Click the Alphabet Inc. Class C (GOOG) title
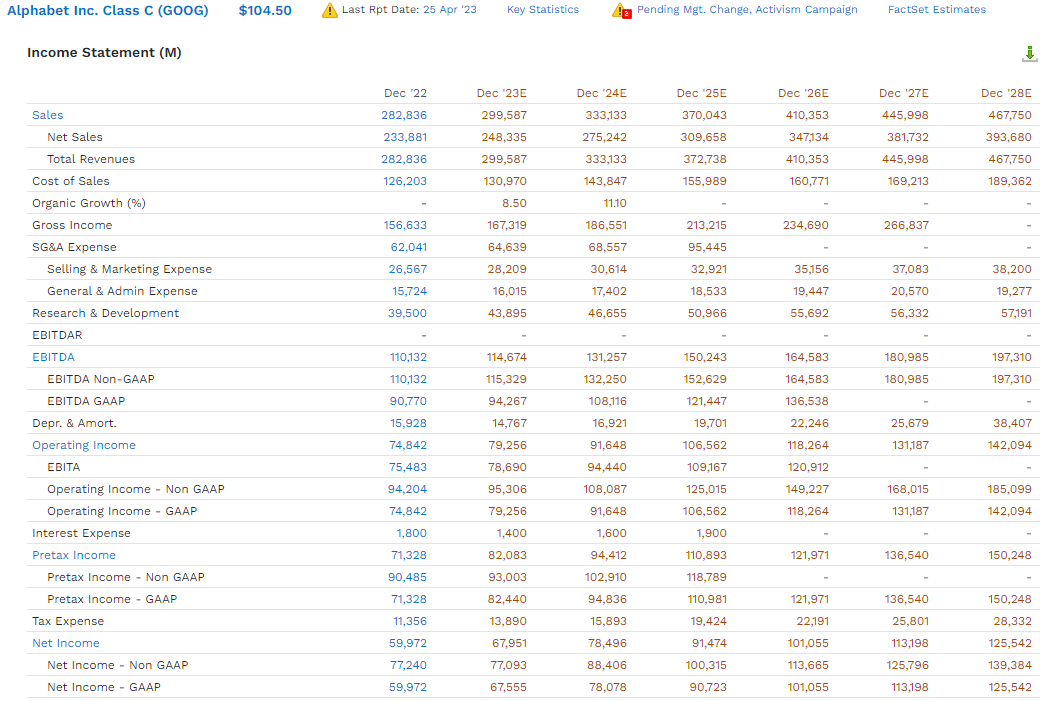The height and width of the screenshot is (701, 1040). coord(107,11)
